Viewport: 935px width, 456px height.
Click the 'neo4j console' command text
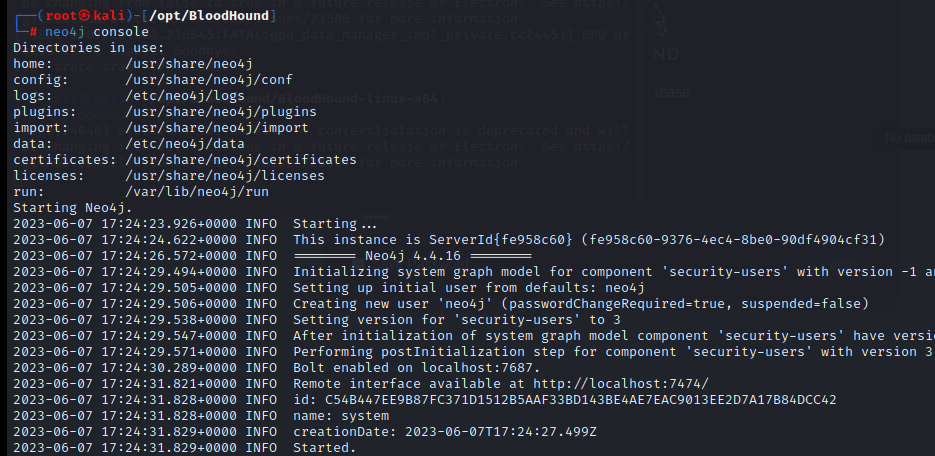[97, 32]
